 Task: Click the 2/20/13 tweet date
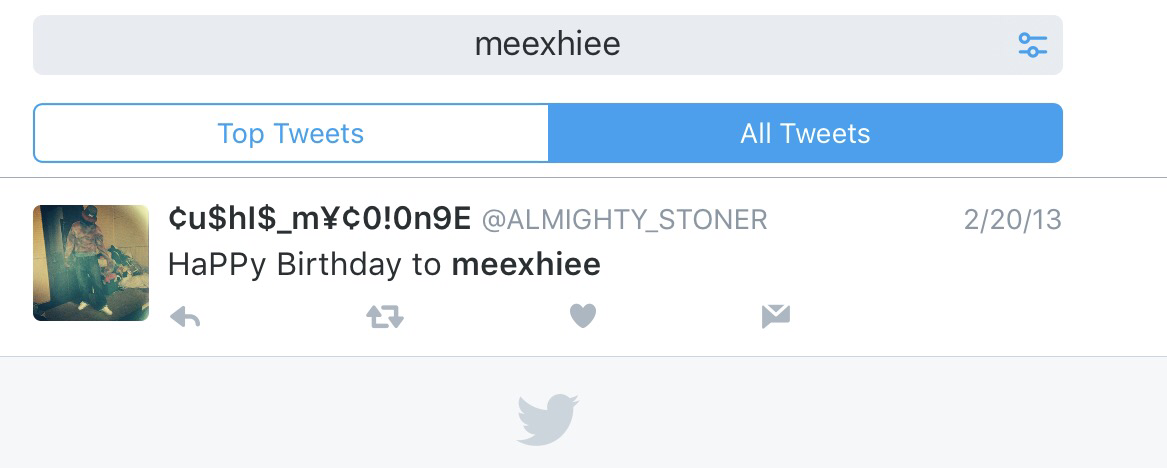coord(1012,220)
